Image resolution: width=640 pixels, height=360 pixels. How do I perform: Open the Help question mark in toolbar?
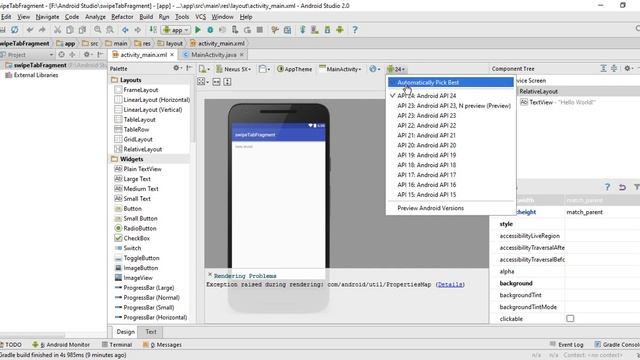[355, 30]
